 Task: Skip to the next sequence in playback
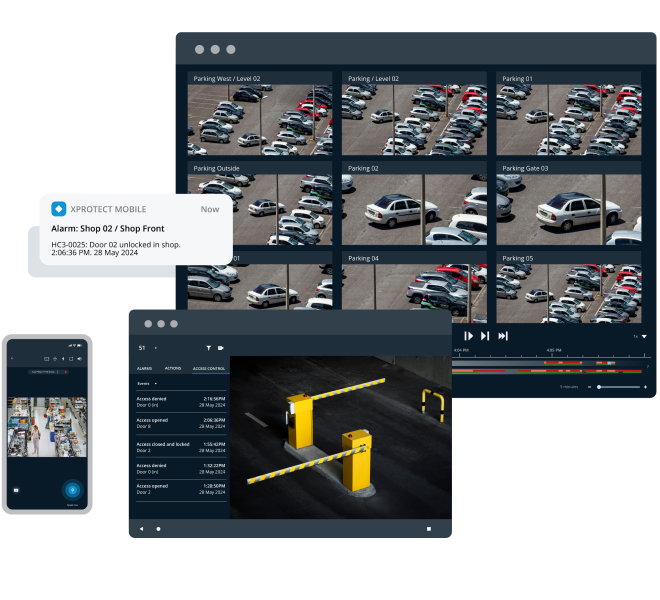tap(503, 336)
